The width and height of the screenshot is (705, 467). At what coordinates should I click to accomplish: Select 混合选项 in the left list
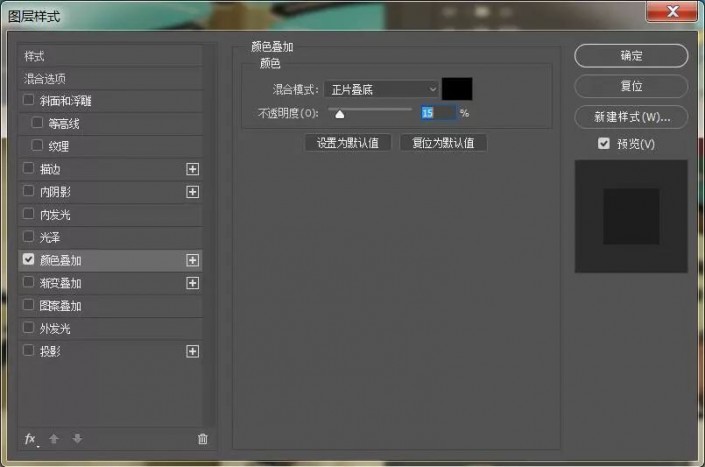coord(110,79)
